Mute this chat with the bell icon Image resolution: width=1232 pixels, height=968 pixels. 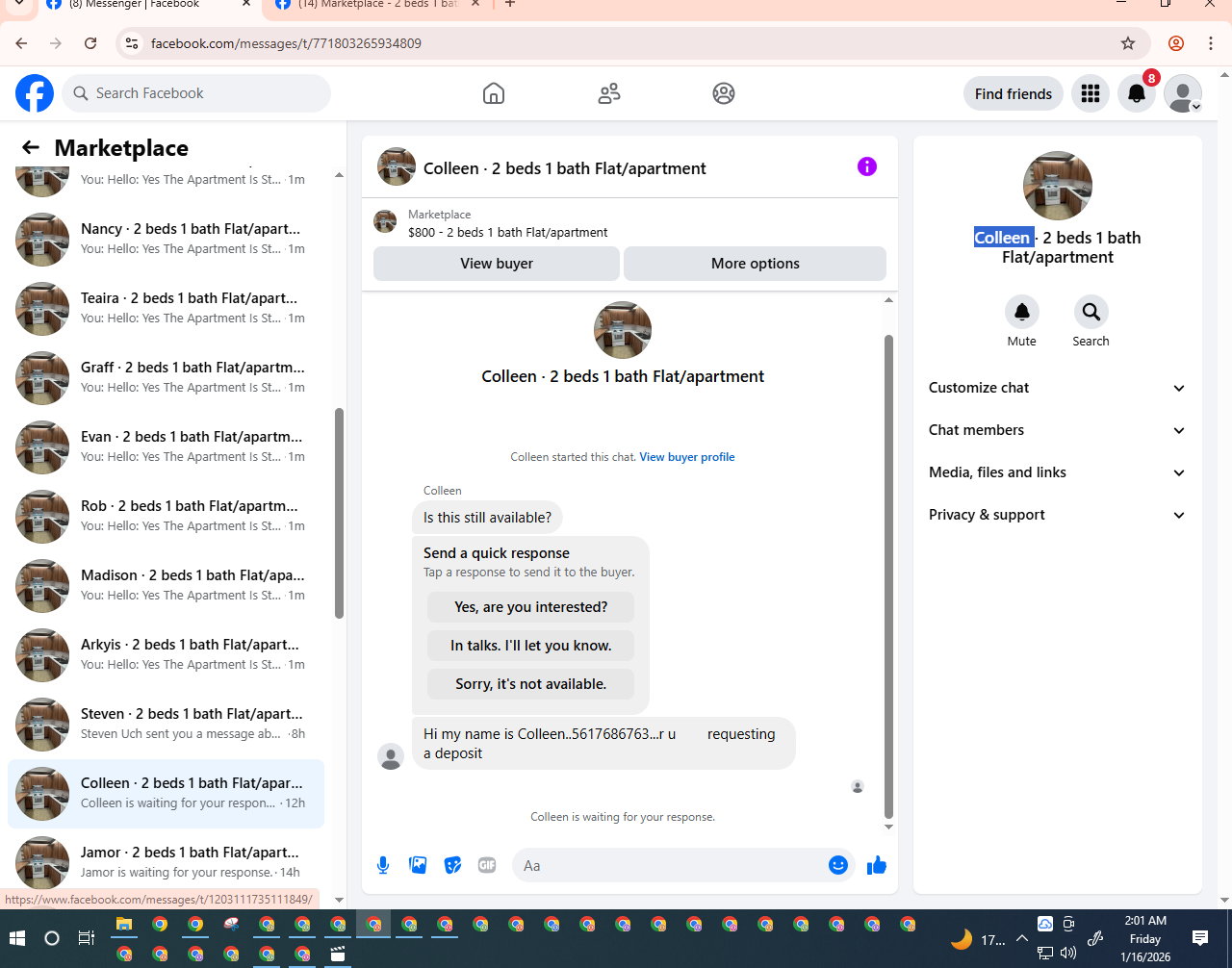tap(1022, 312)
